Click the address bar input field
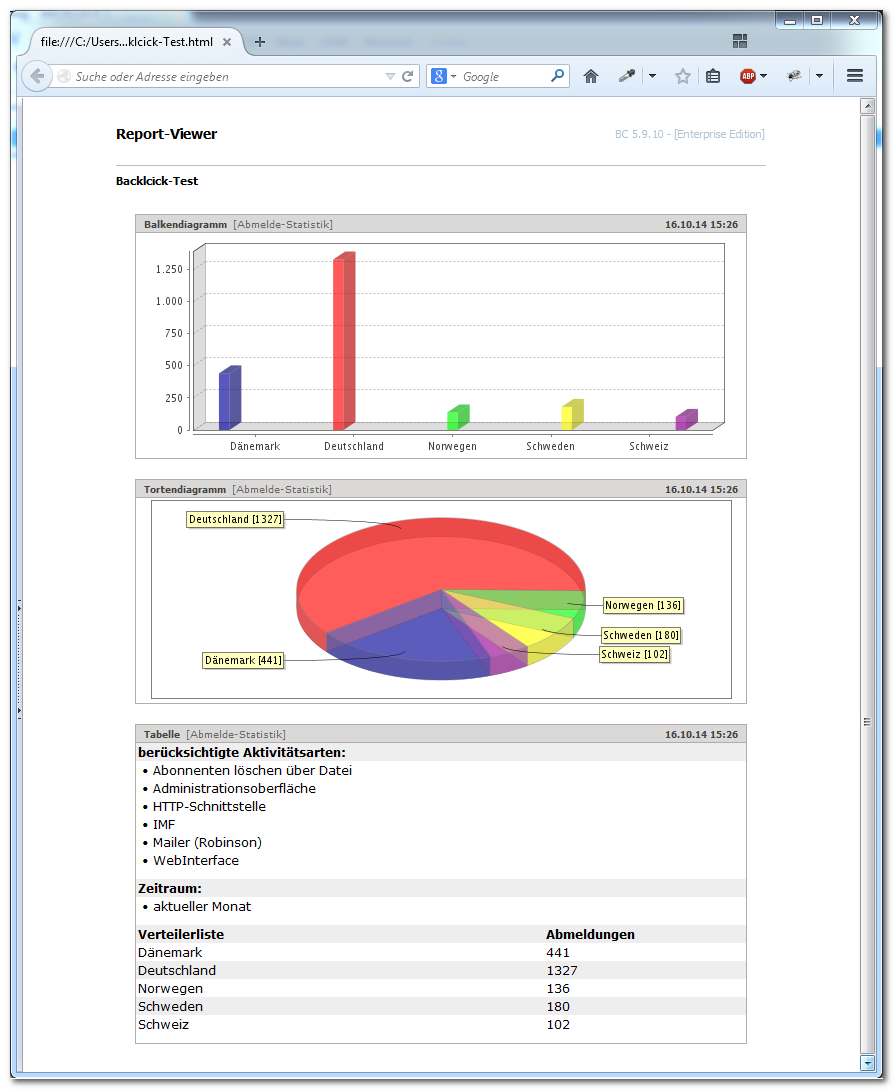 pos(228,76)
